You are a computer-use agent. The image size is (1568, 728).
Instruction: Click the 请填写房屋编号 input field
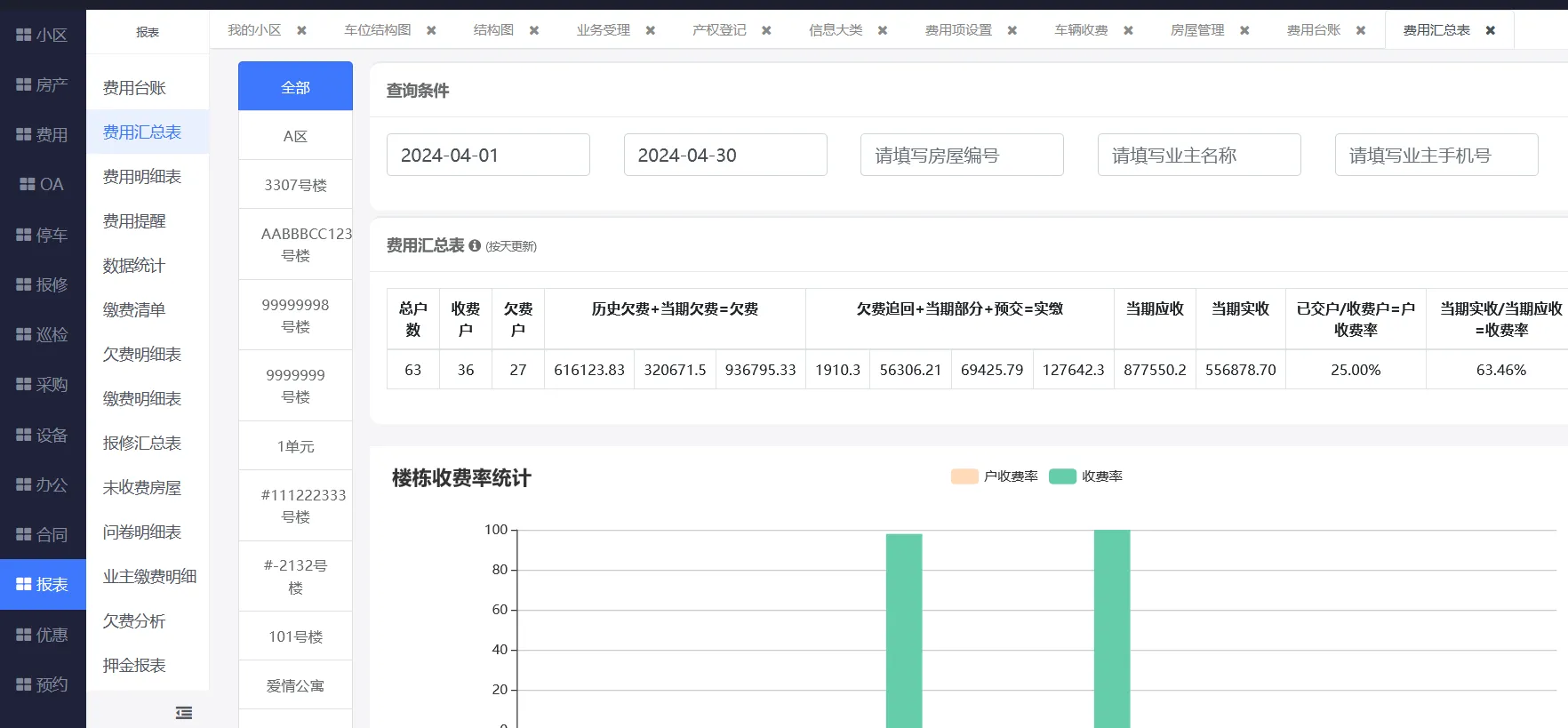(x=962, y=155)
